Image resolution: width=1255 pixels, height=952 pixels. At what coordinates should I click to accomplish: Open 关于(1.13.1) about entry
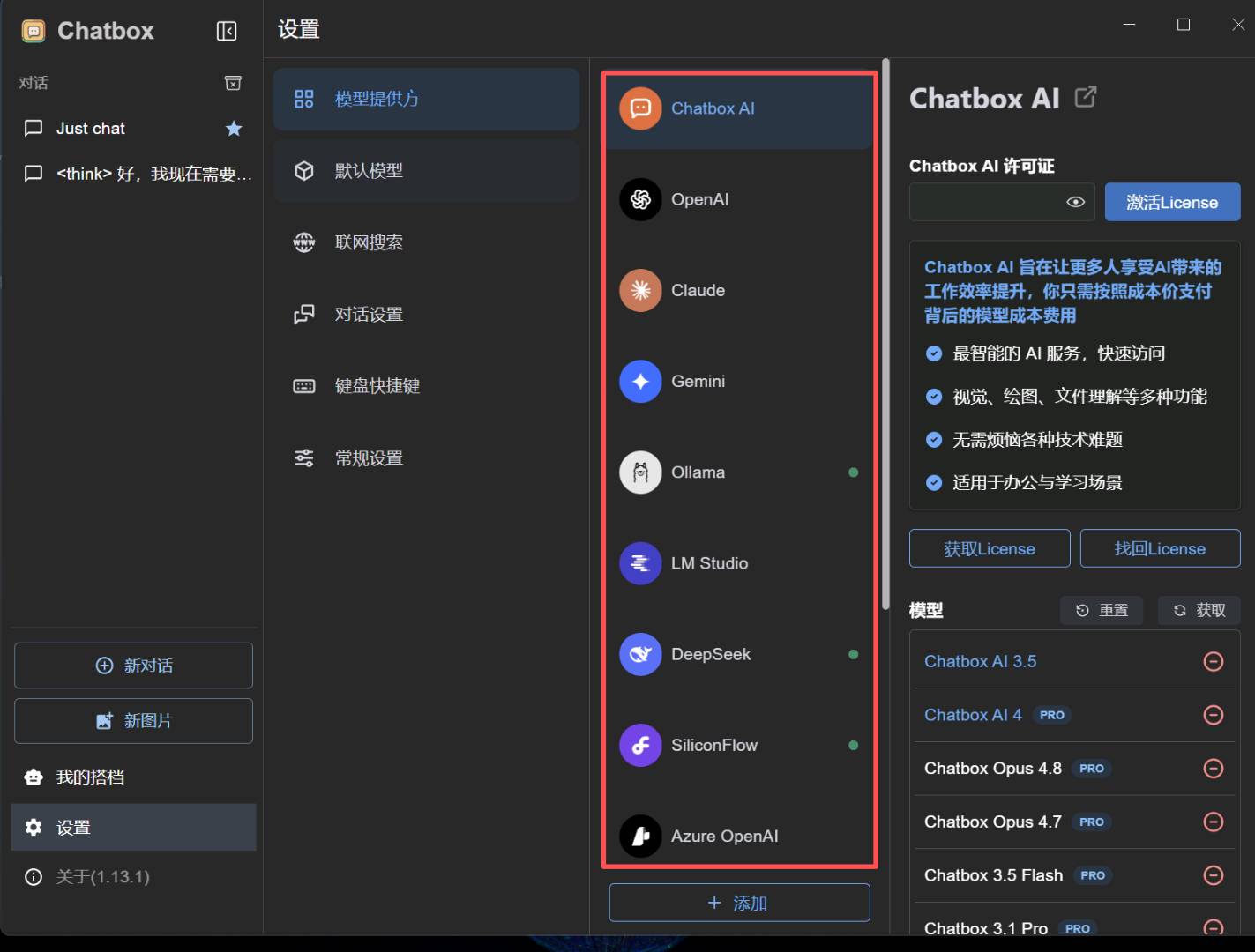click(x=133, y=877)
